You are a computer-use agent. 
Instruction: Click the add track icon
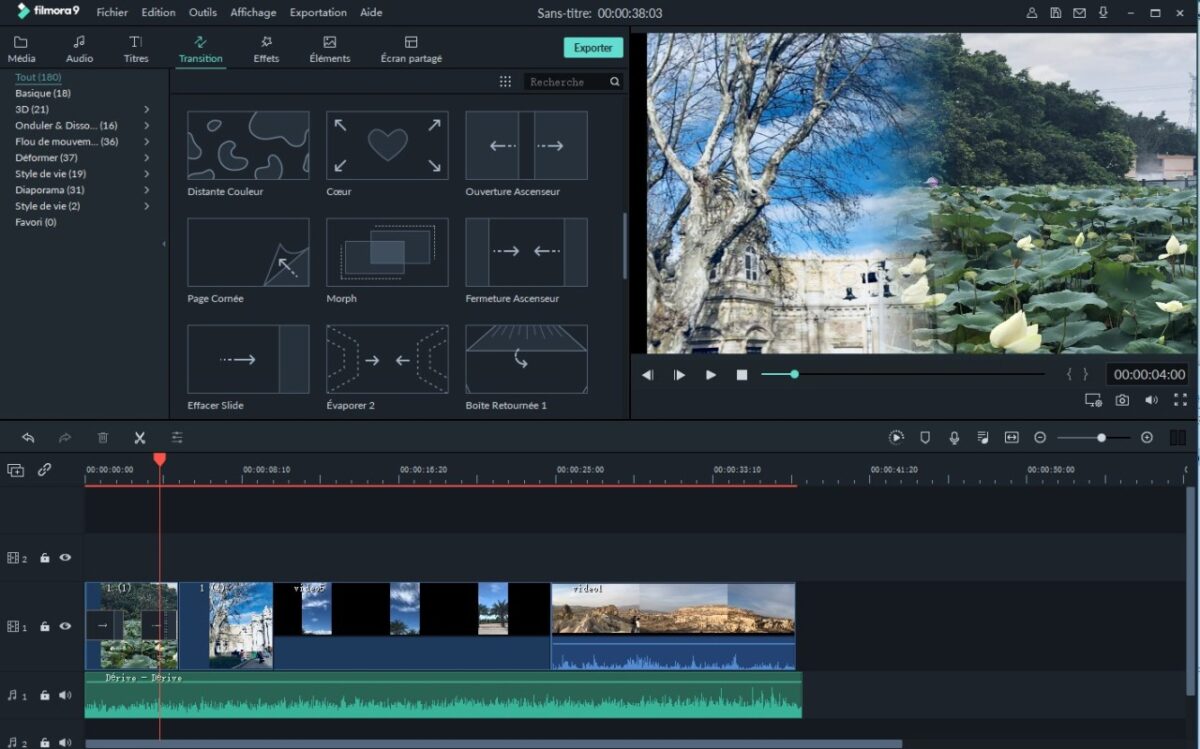(15, 470)
